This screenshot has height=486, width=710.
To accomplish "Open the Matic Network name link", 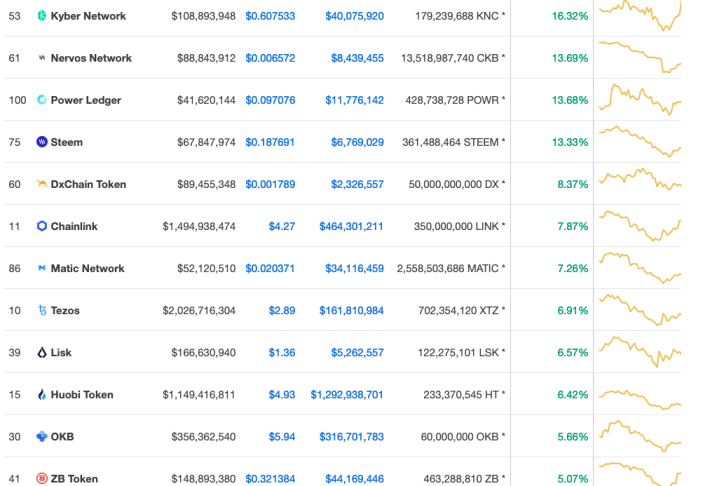I will click(87, 268).
